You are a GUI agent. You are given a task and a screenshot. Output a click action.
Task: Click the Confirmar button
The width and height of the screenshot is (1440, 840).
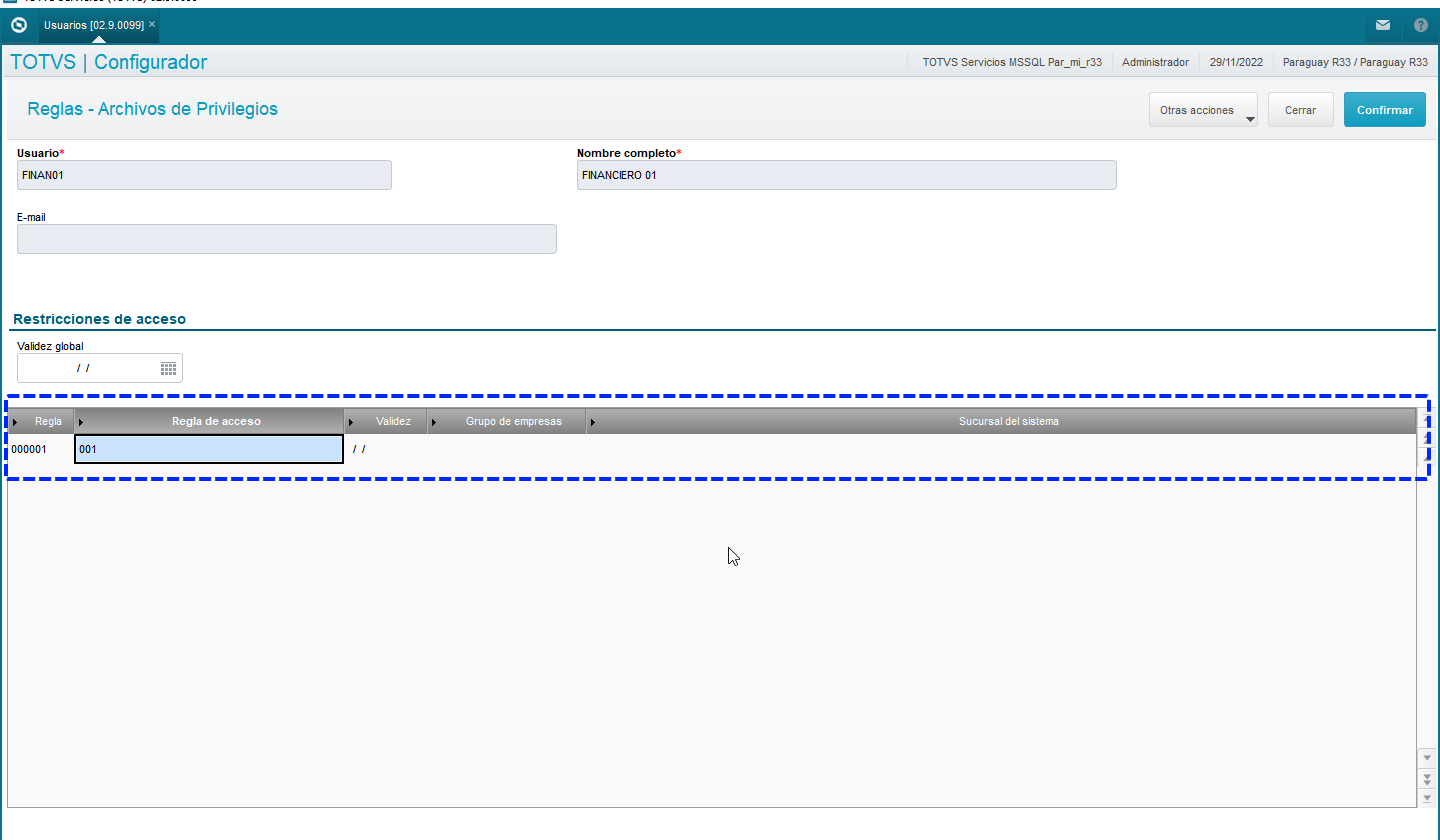pos(1384,110)
